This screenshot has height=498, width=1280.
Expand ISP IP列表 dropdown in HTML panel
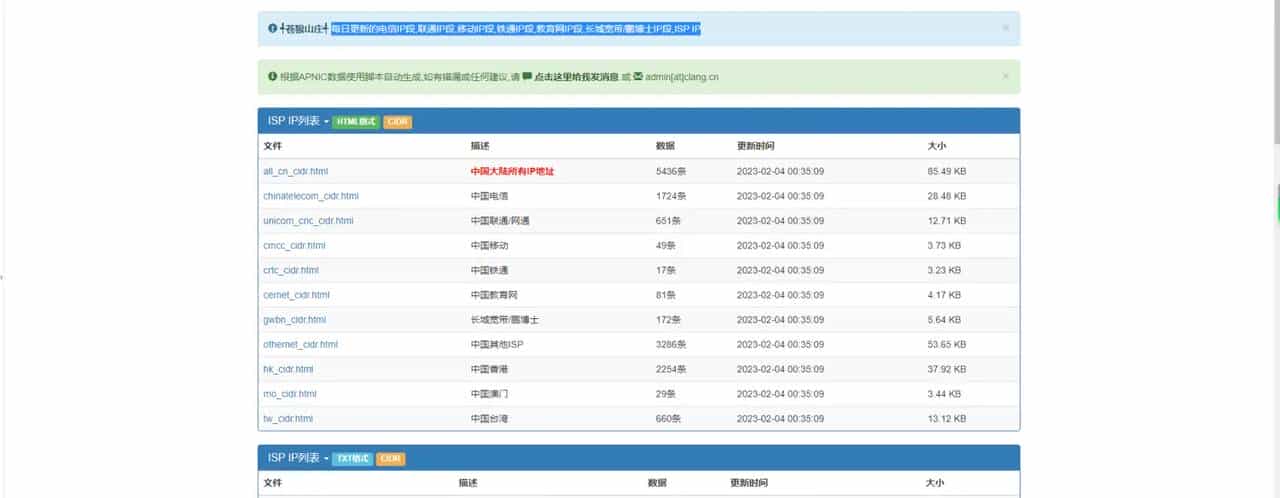tap(298, 121)
